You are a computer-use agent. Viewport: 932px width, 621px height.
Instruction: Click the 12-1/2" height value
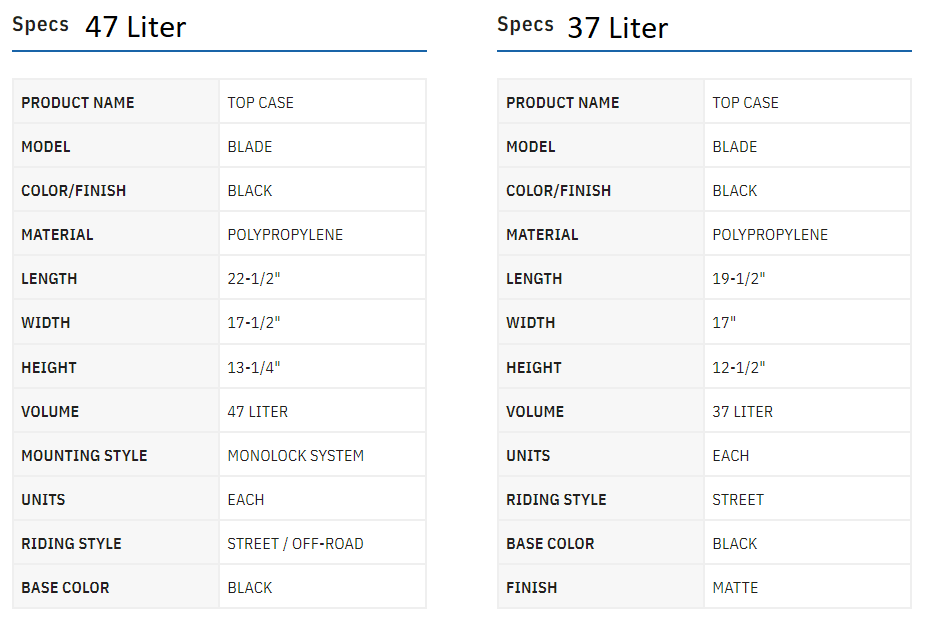(739, 367)
